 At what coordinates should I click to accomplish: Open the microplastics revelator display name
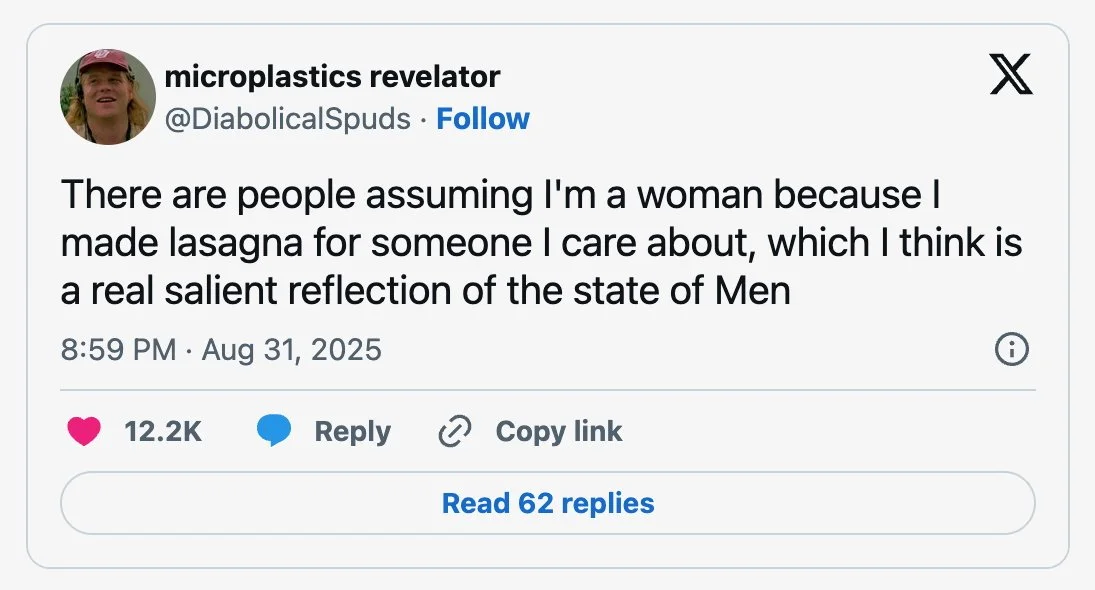[331, 76]
